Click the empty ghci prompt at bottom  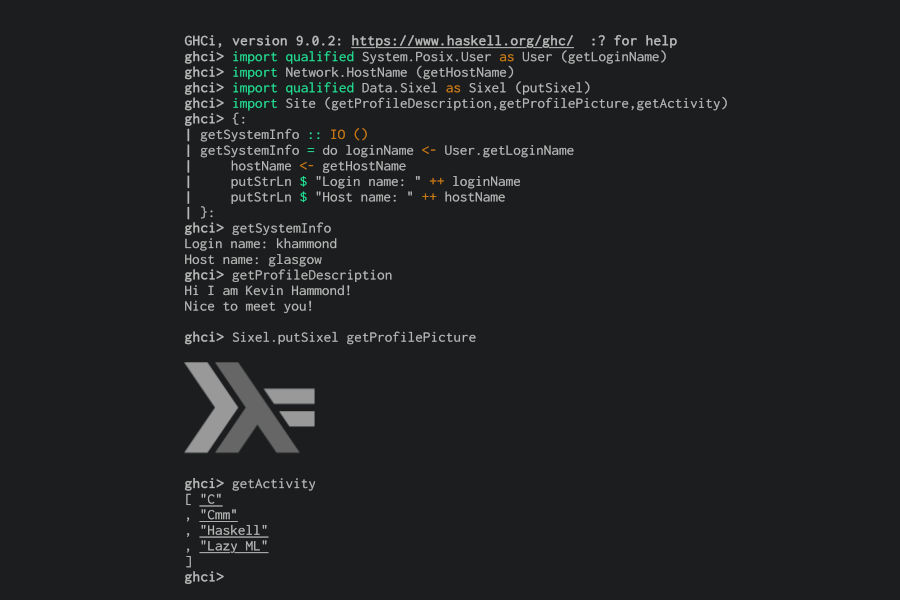tap(204, 577)
